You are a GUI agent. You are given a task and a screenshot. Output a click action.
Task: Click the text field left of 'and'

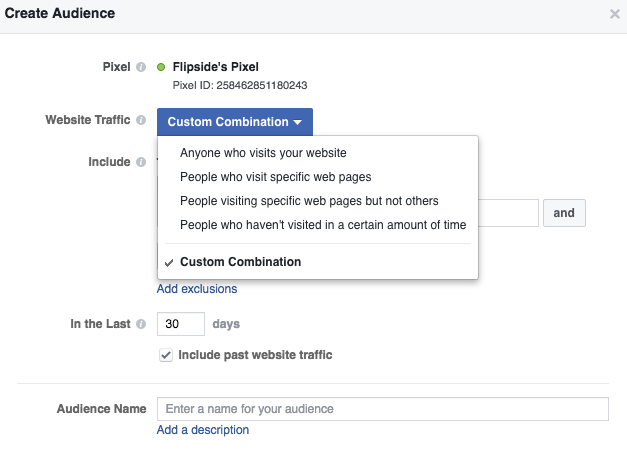508,213
